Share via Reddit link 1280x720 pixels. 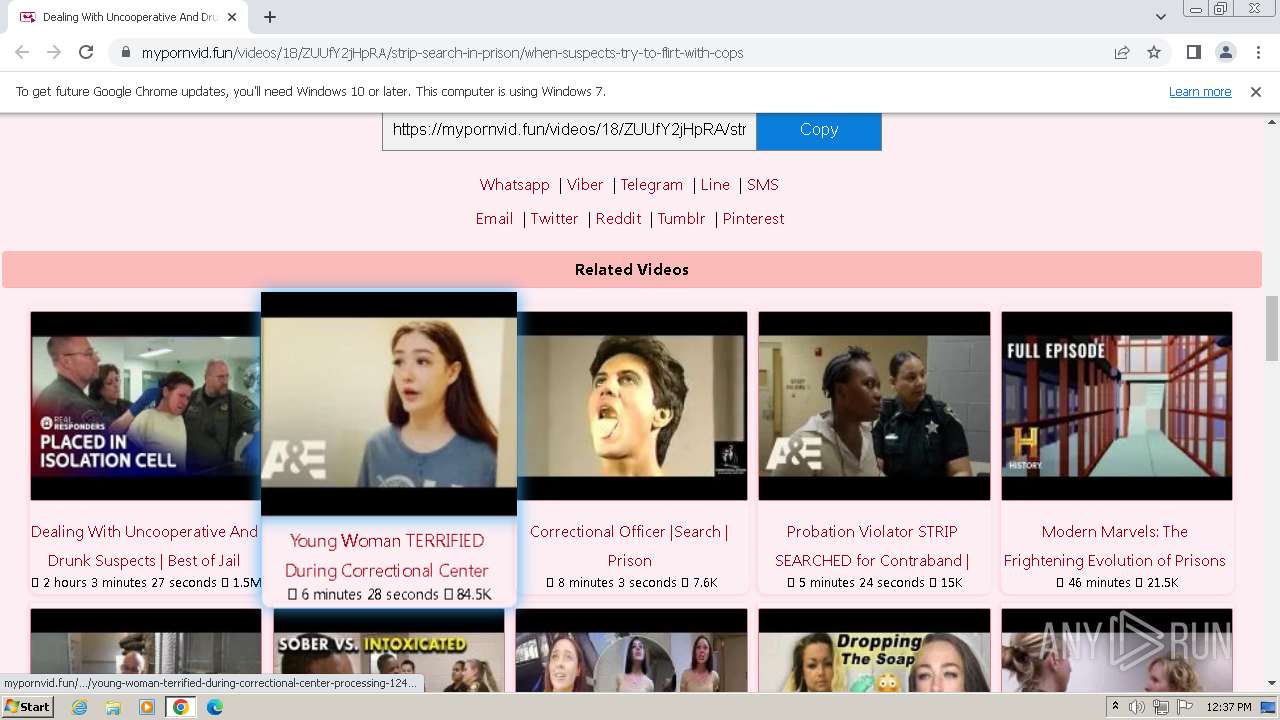618,219
